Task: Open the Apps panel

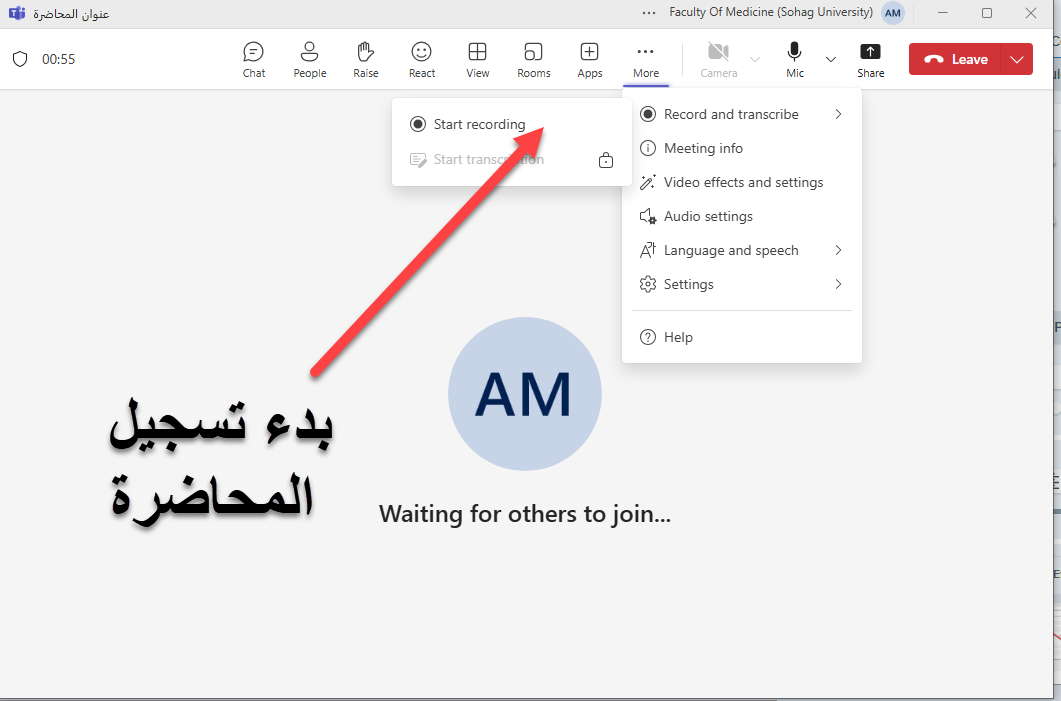Action: [x=590, y=59]
